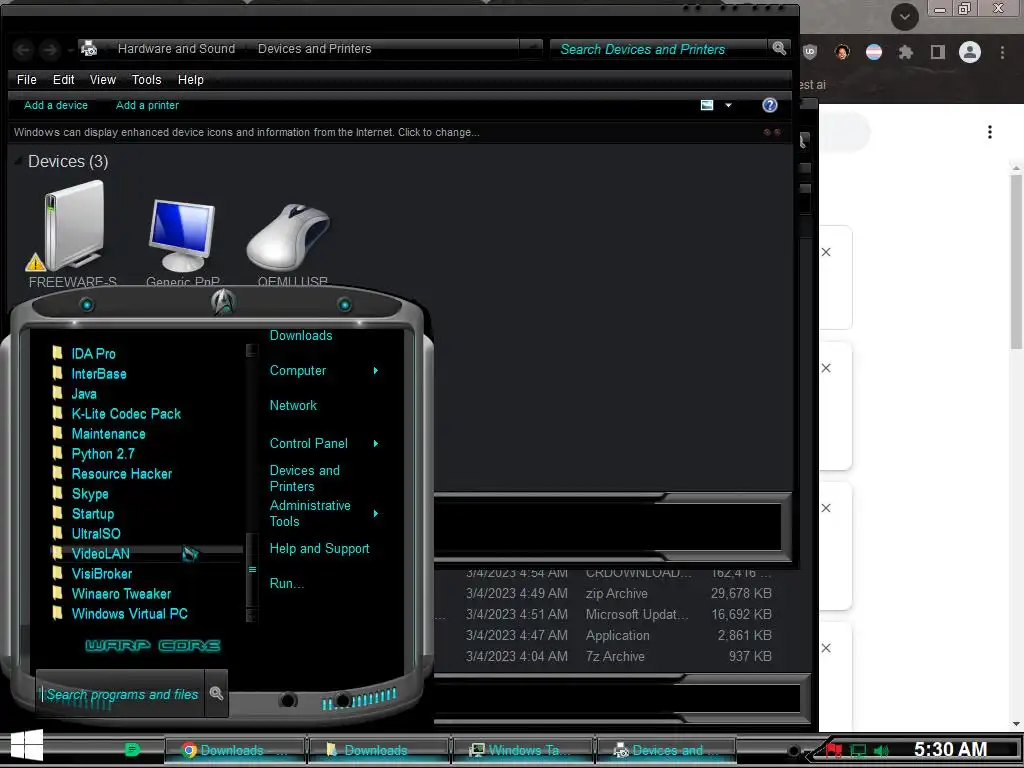The width and height of the screenshot is (1024, 768).
Task: Expand the Administrative Tools submenu arrow
Action: coord(376,514)
